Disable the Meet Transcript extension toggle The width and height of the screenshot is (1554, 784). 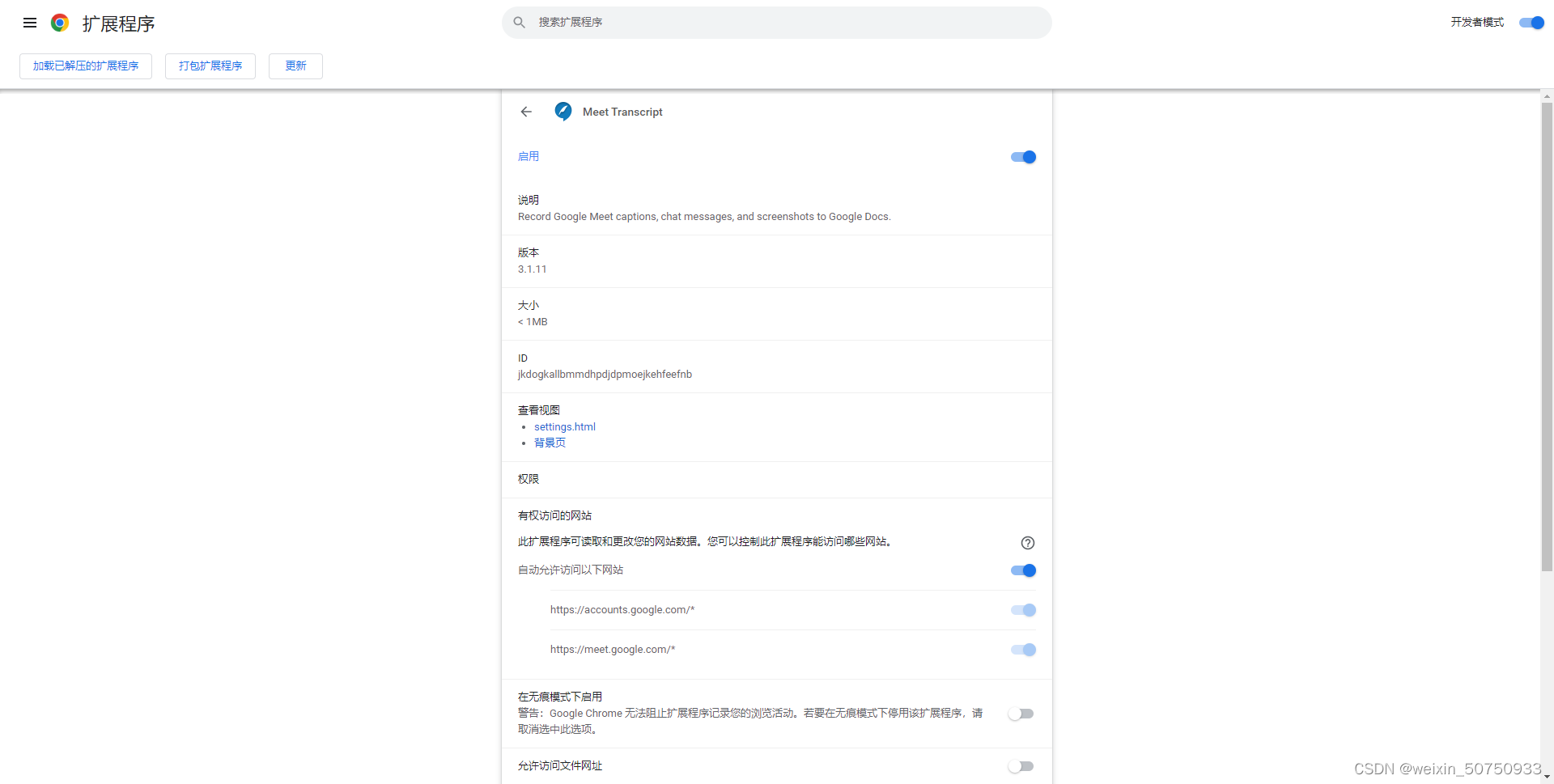1023,157
